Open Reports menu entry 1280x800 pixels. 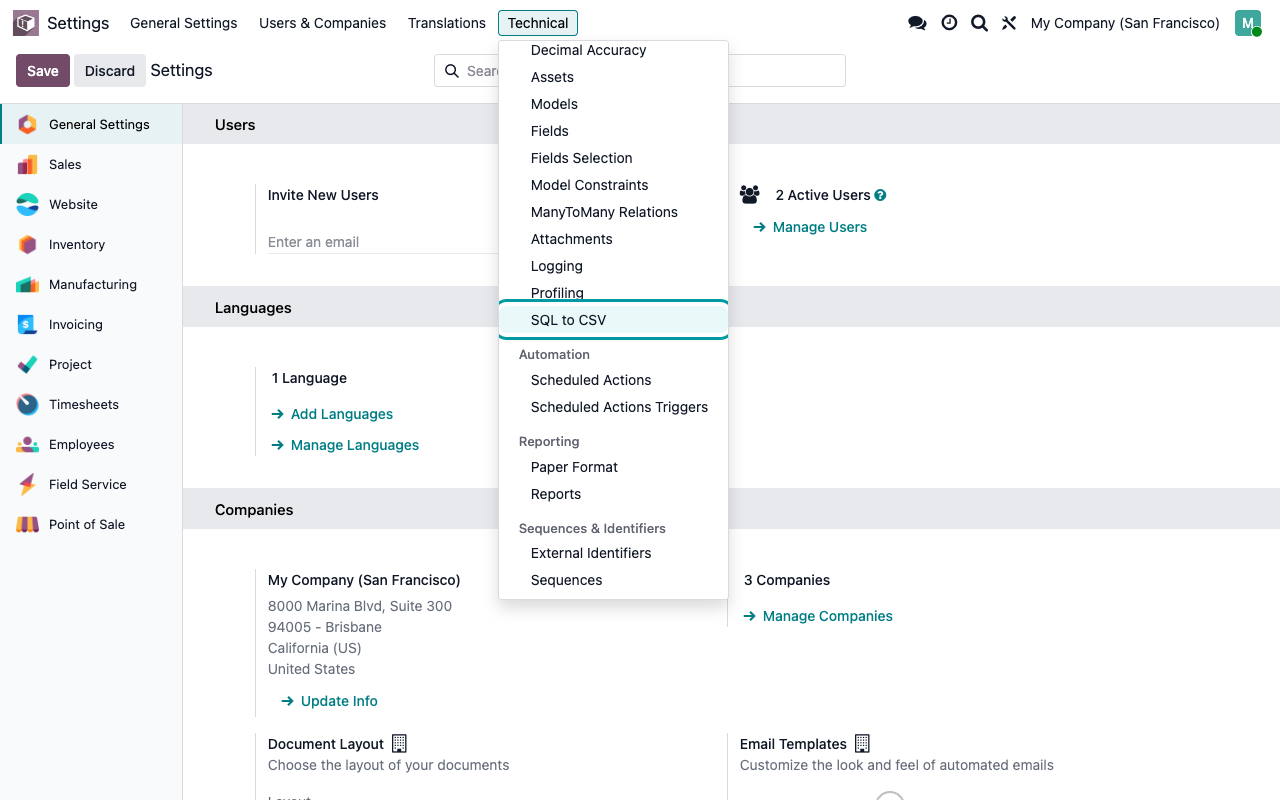pyautogui.click(x=613, y=494)
